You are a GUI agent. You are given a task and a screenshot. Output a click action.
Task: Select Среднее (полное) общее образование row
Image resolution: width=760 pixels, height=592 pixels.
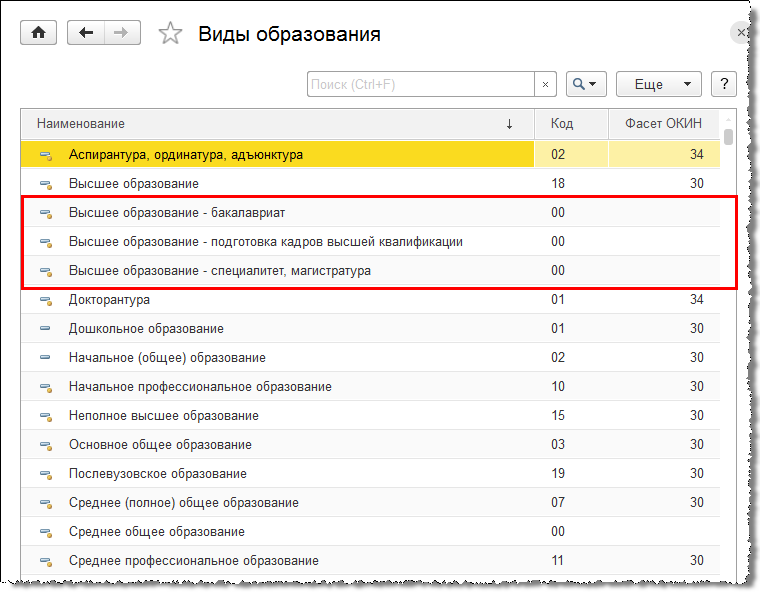coord(371,502)
